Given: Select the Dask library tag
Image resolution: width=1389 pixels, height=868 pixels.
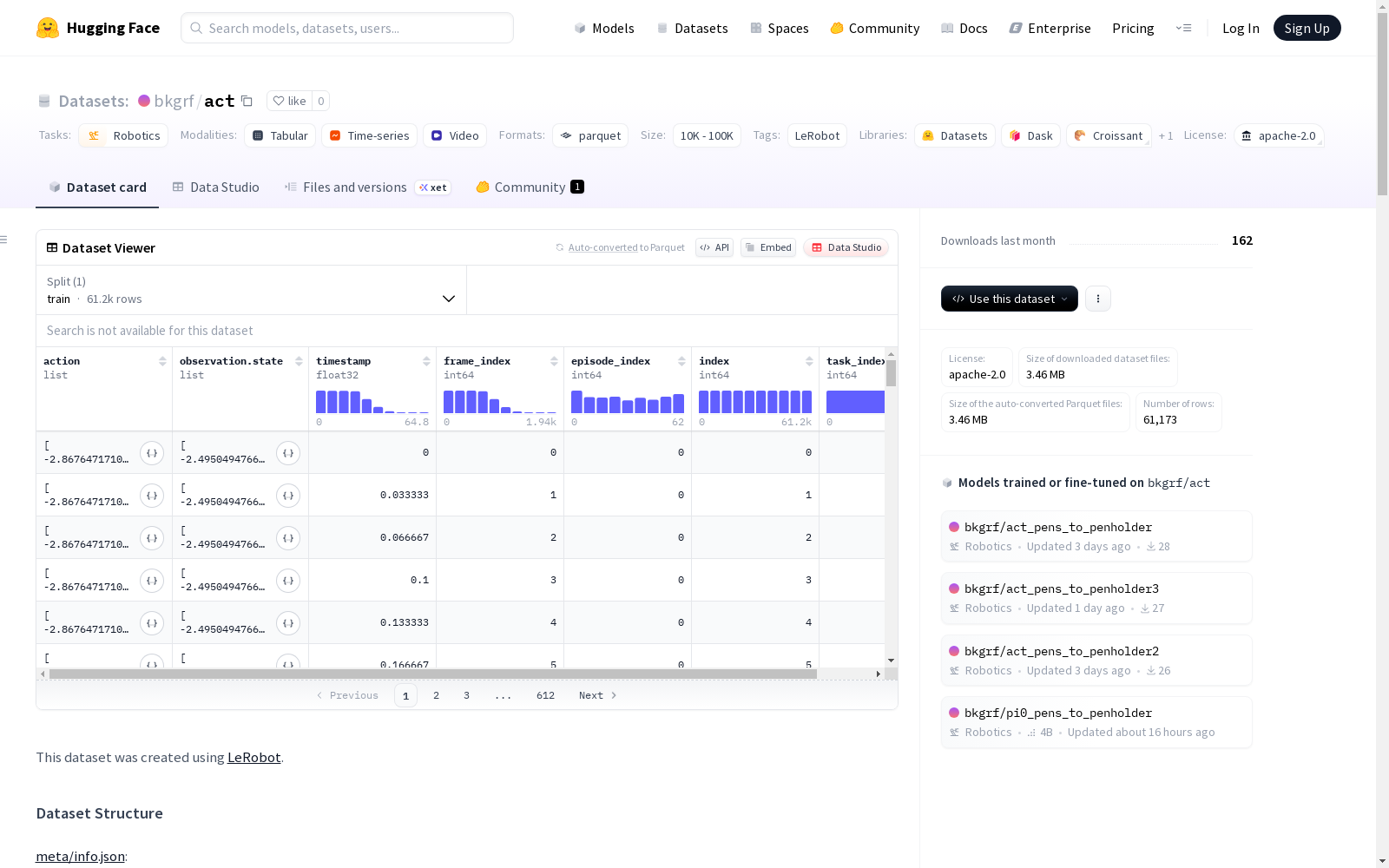Looking at the screenshot, I should click(1030, 135).
